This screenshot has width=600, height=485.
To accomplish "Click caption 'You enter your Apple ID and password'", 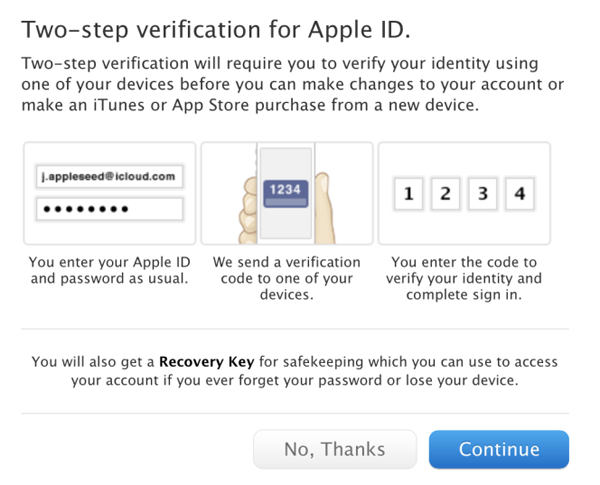I will [109, 270].
